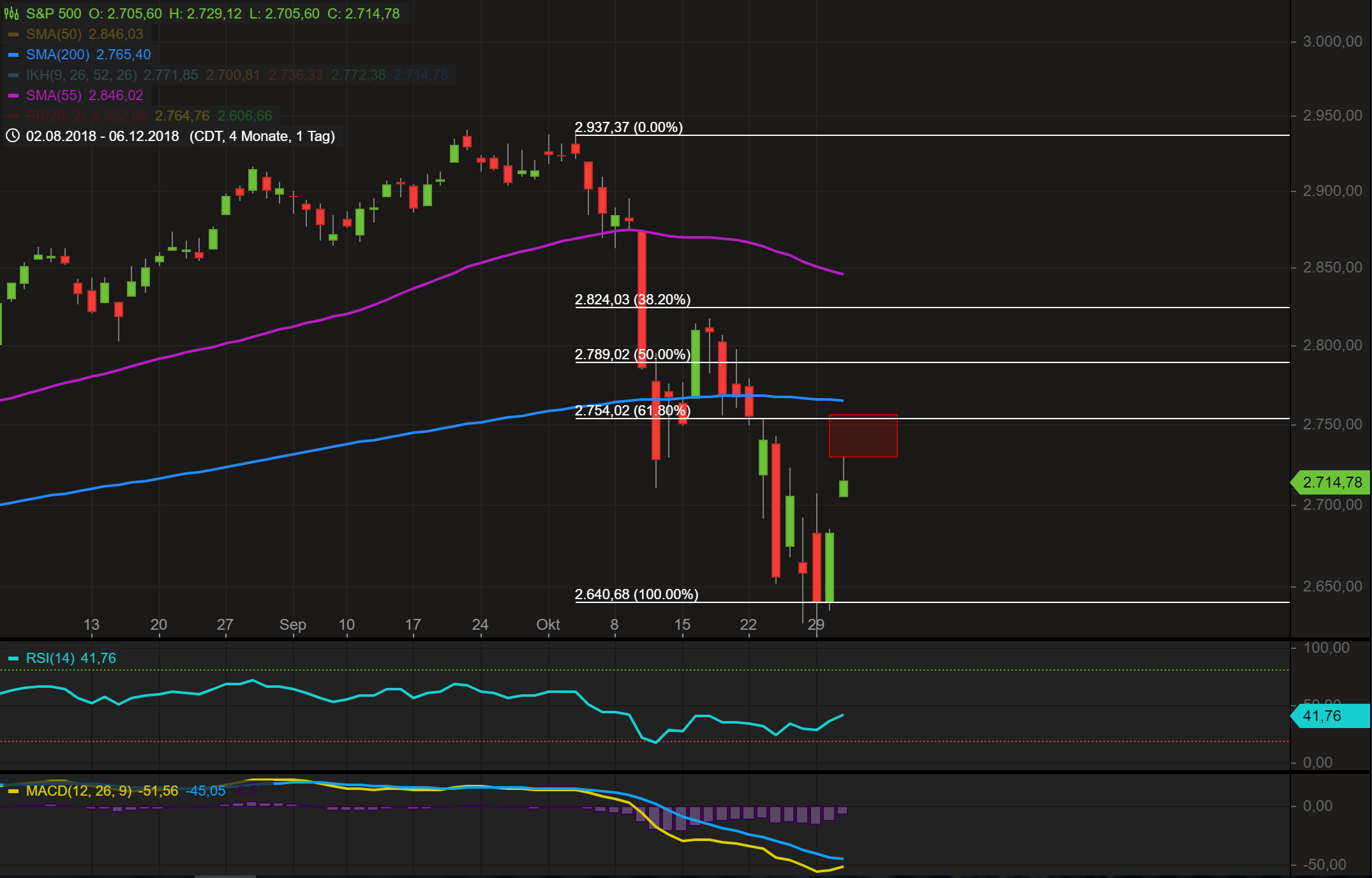Viewport: 1372px width, 878px height.
Task: Select the 61.80% Fibonacci level label
Action: (632, 410)
